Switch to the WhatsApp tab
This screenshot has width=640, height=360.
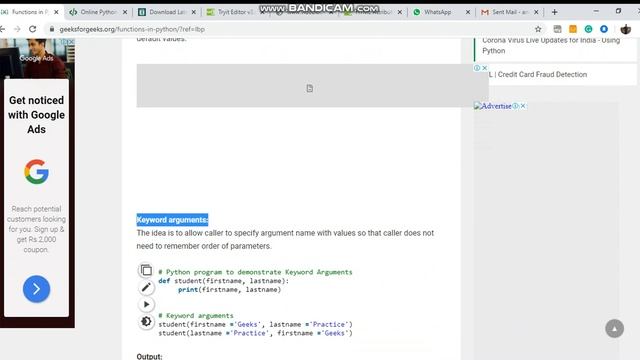[441, 12]
